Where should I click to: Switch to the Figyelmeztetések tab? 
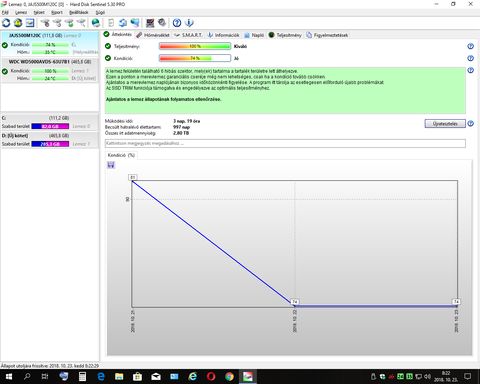click(x=327, y=35)
